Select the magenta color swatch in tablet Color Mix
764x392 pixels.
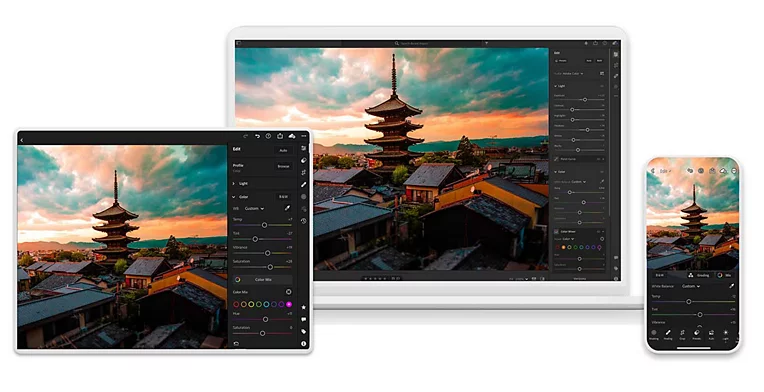[289, 304]
